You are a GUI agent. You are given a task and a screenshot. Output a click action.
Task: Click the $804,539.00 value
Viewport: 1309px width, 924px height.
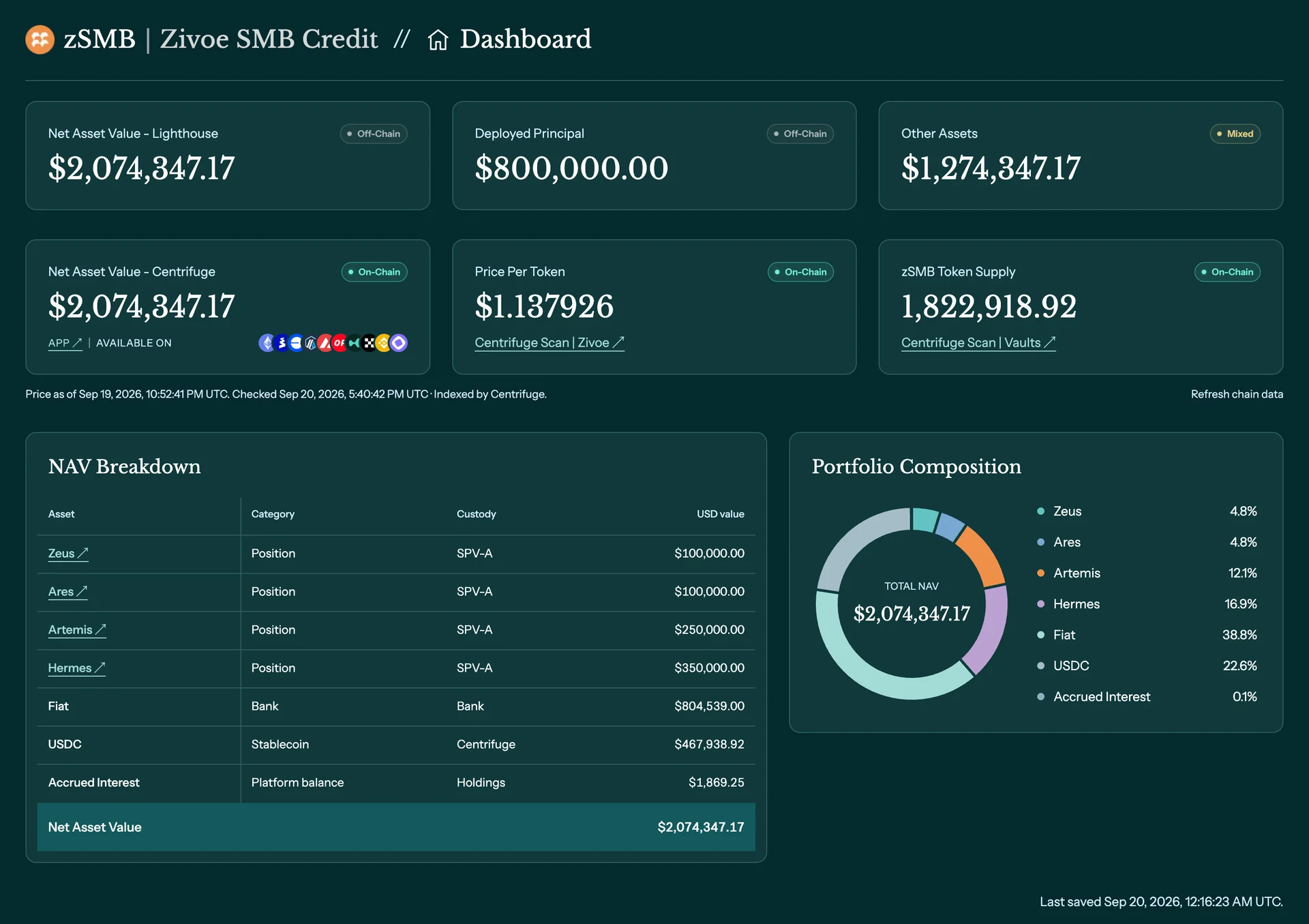[709, 706]
